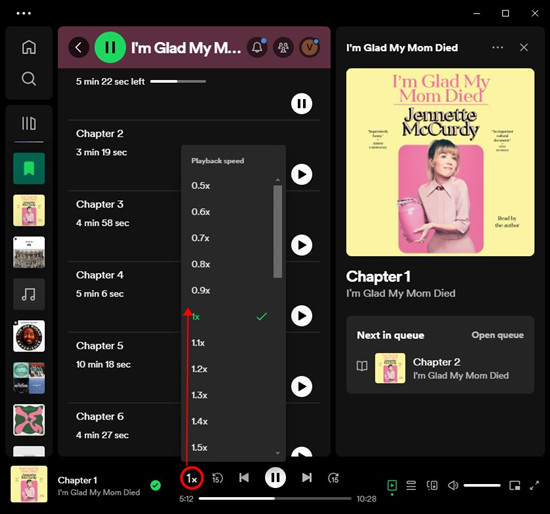Skip to previous chapter
The image size is (550, 514).
click(x=244, y=478)
